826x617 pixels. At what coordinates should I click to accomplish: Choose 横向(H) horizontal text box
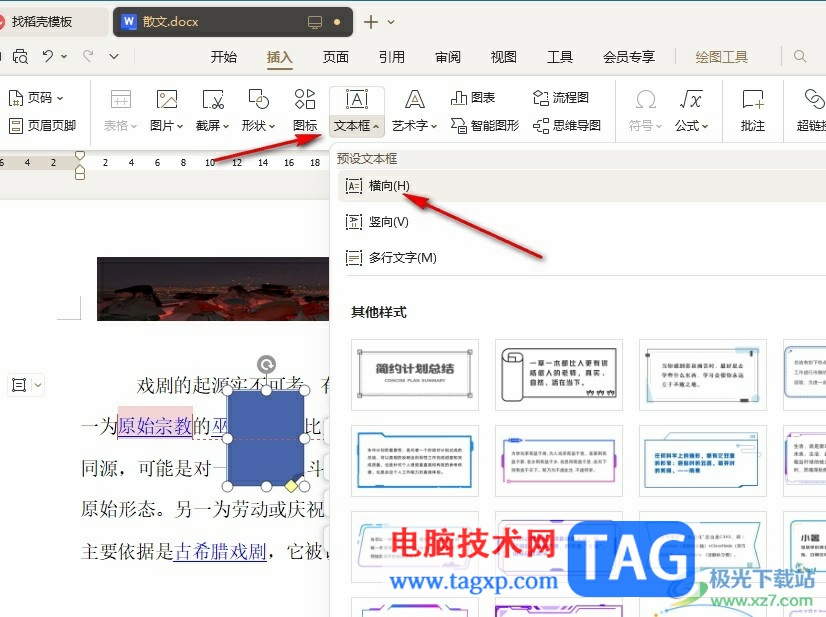[x=582, y=185]
